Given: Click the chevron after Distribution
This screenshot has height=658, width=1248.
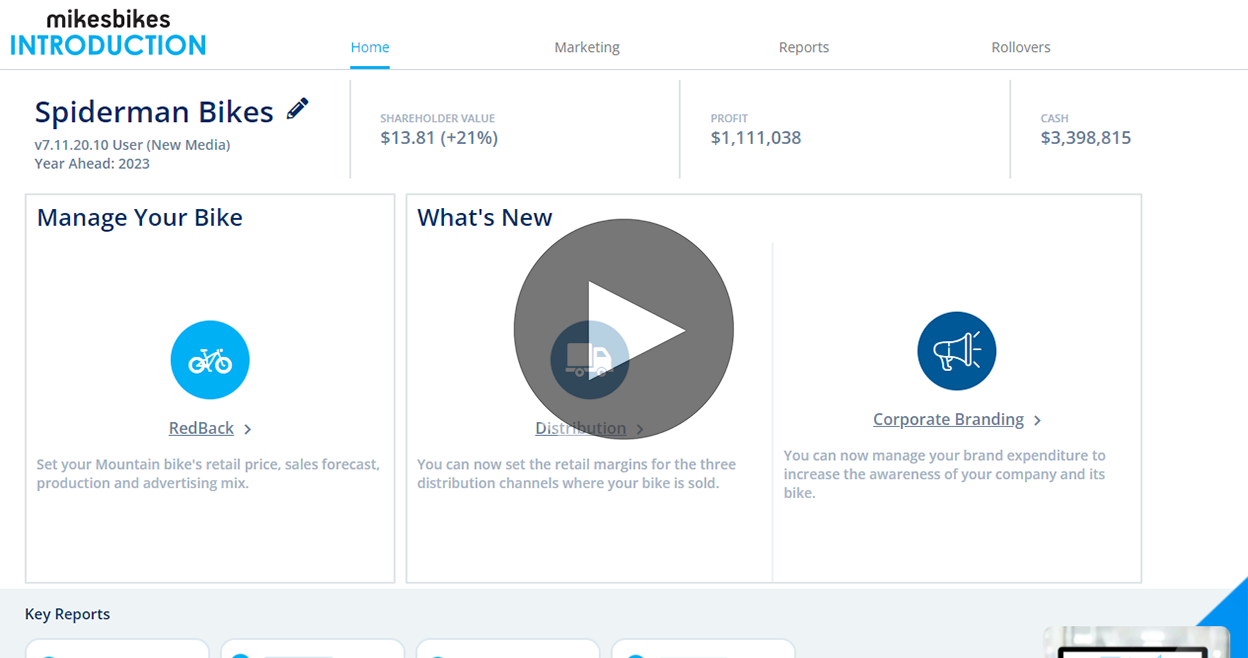Looking at the screenshot, I should (x=640, y=429).
